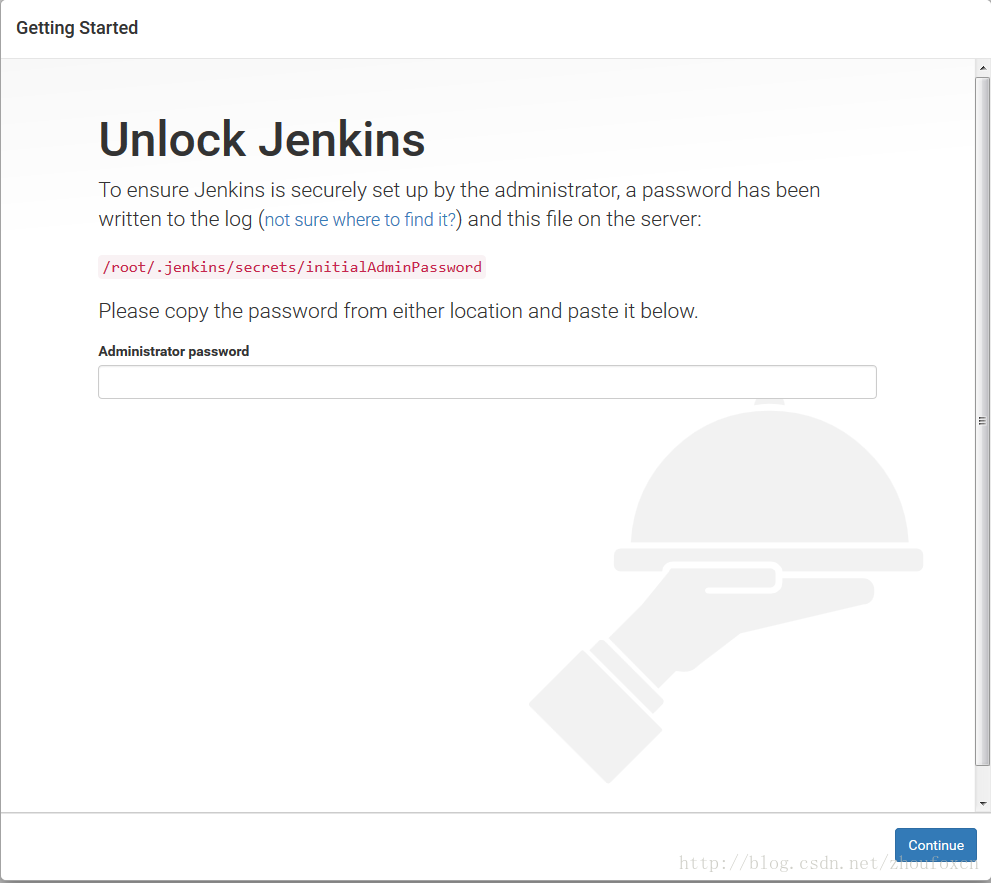Click the vertical scrollbar thumb grip
Image resolution: width=991 pixels, height=883 pixels.
pos(982,421)
